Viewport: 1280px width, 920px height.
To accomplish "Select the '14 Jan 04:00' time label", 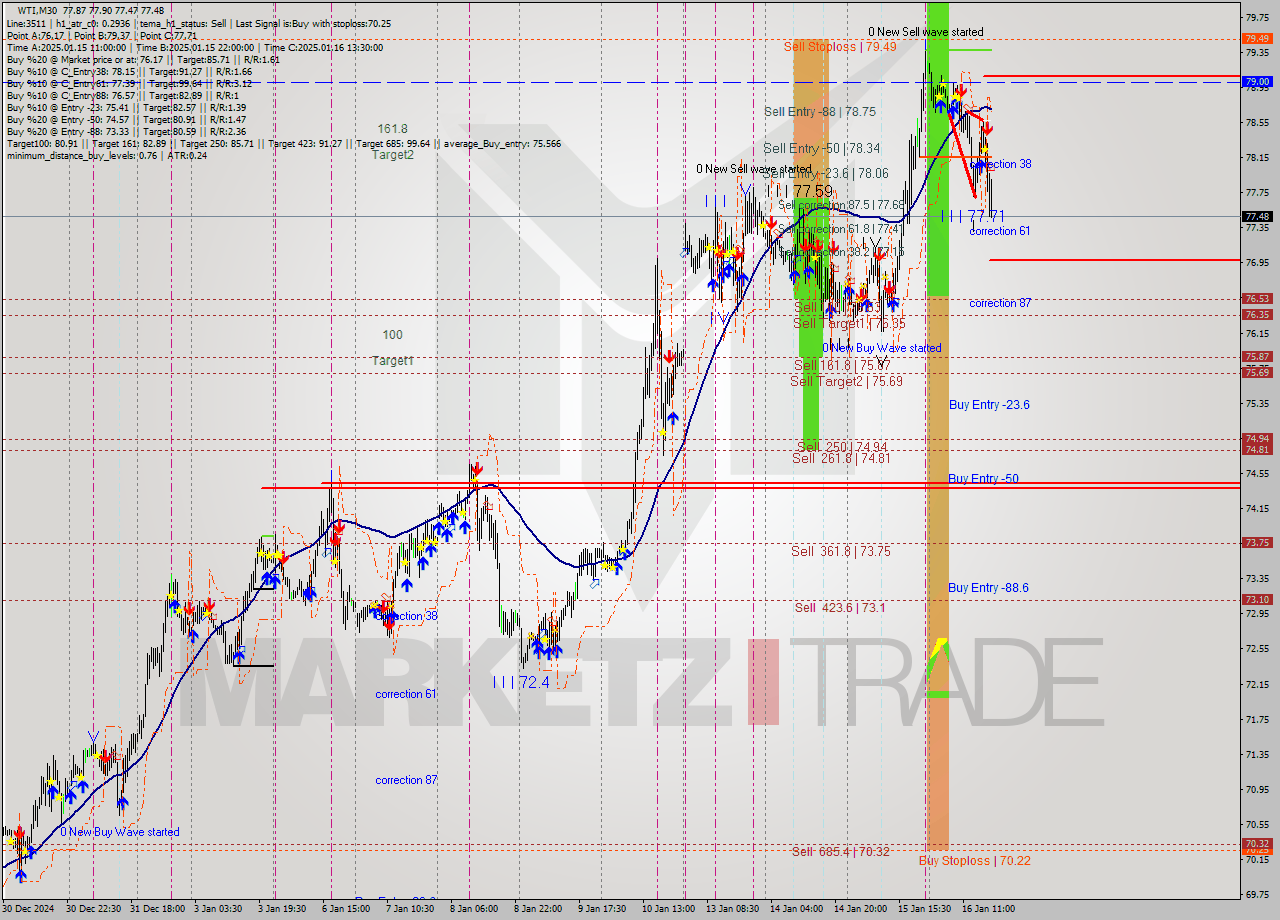I will click(x=796, y=909).
